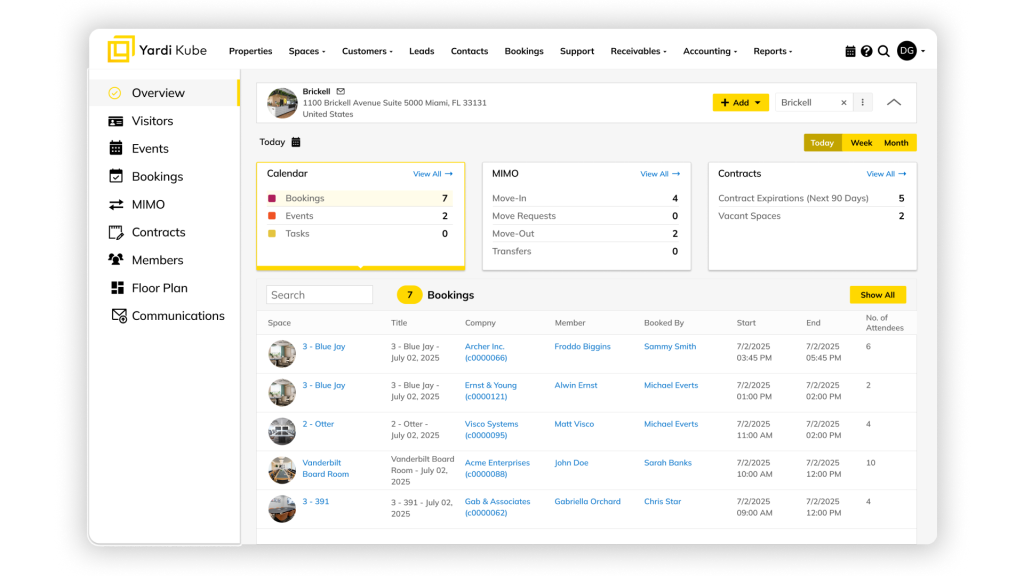
Task: Open the calendar icon in top navigation bar
Action: 850,51
